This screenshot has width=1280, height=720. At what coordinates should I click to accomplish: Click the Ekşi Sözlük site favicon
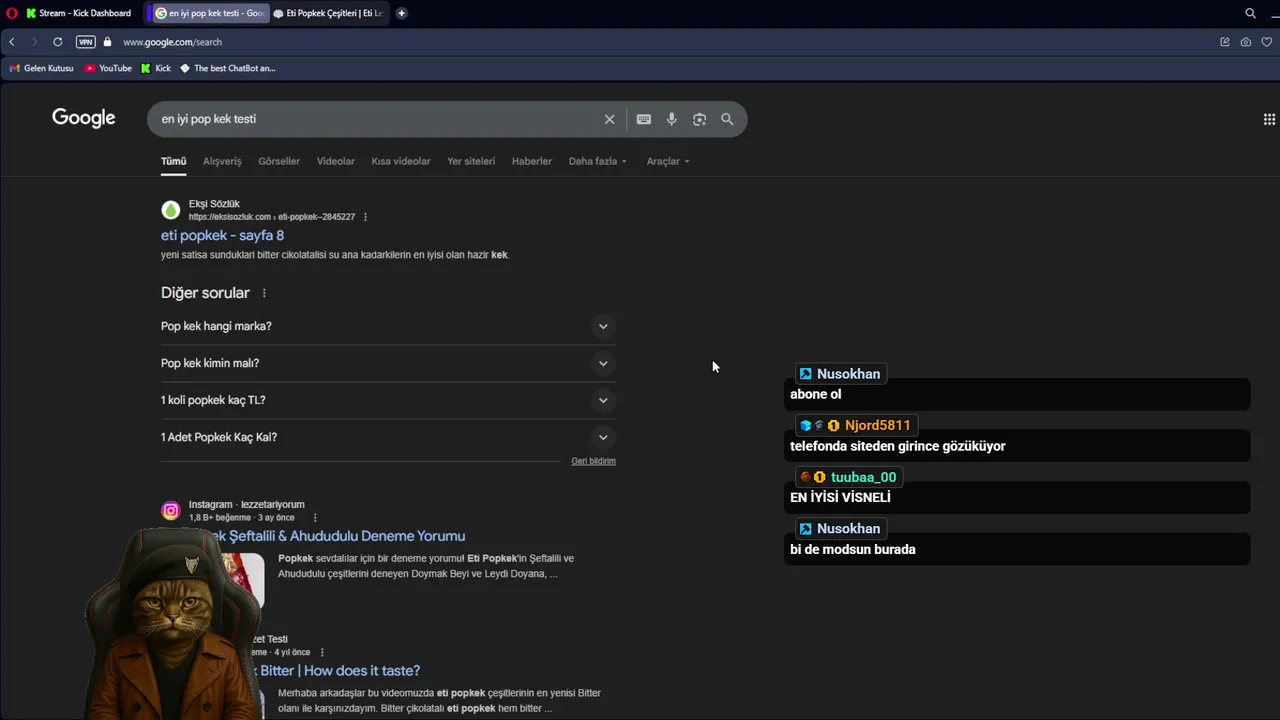(171, 210)
